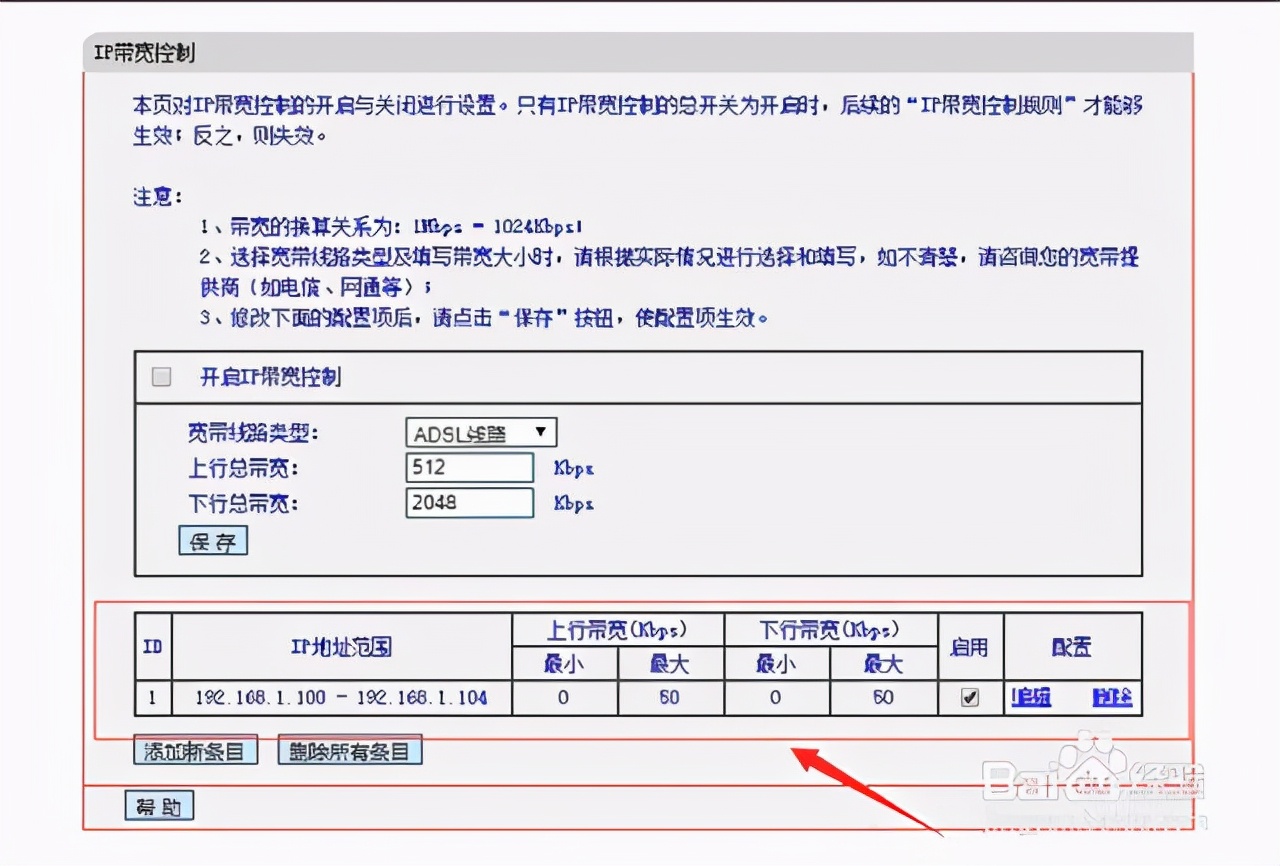This screenshot has width=1280, height=866.
Task: Click the dropdown arrow beside ADSL线路
Action: click(x=543, y=432)
